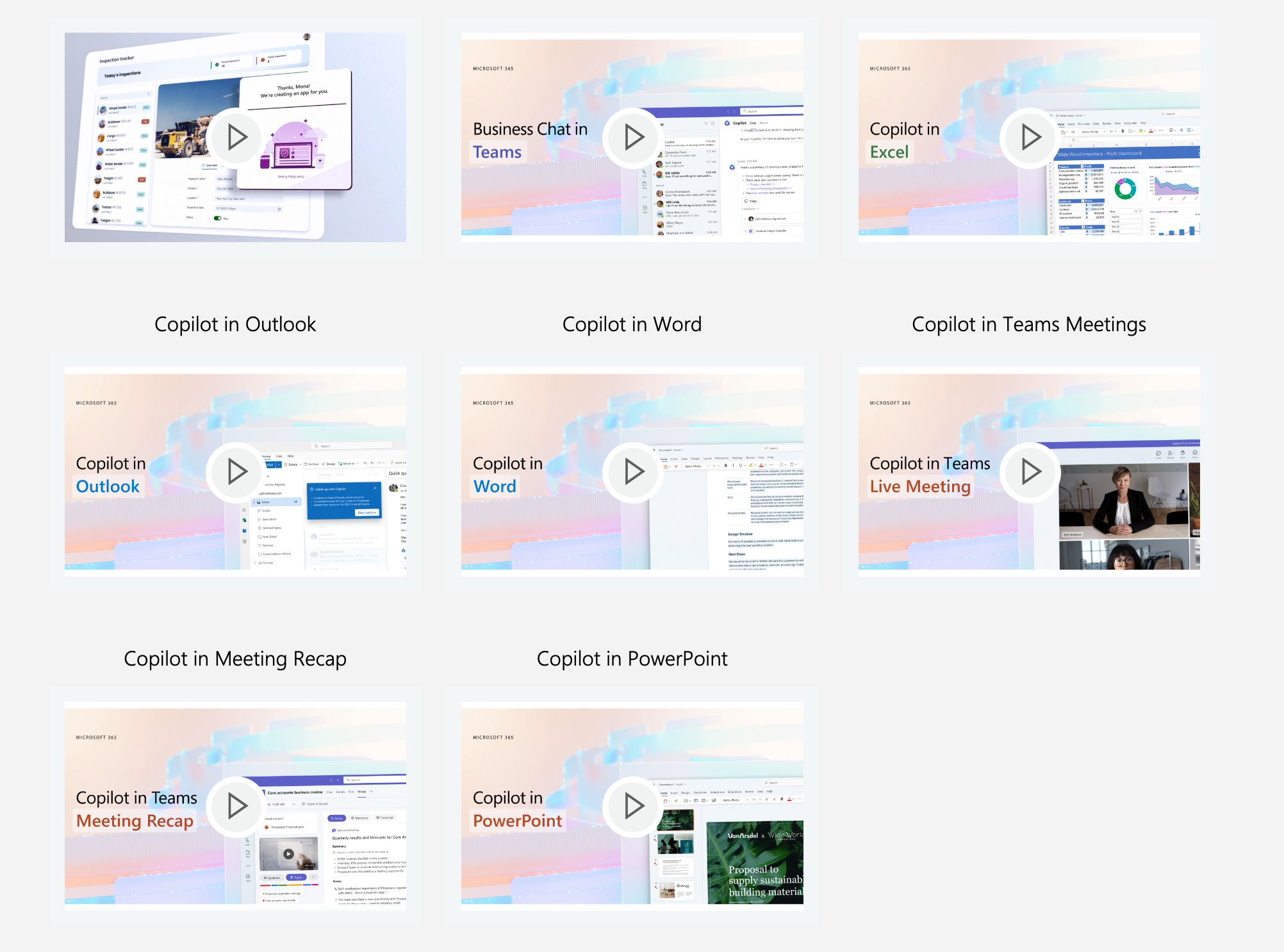Screen dimensions: 1284x952
Task: Play the Copilot in PowerPoint video
Action: tap(634, 806)
